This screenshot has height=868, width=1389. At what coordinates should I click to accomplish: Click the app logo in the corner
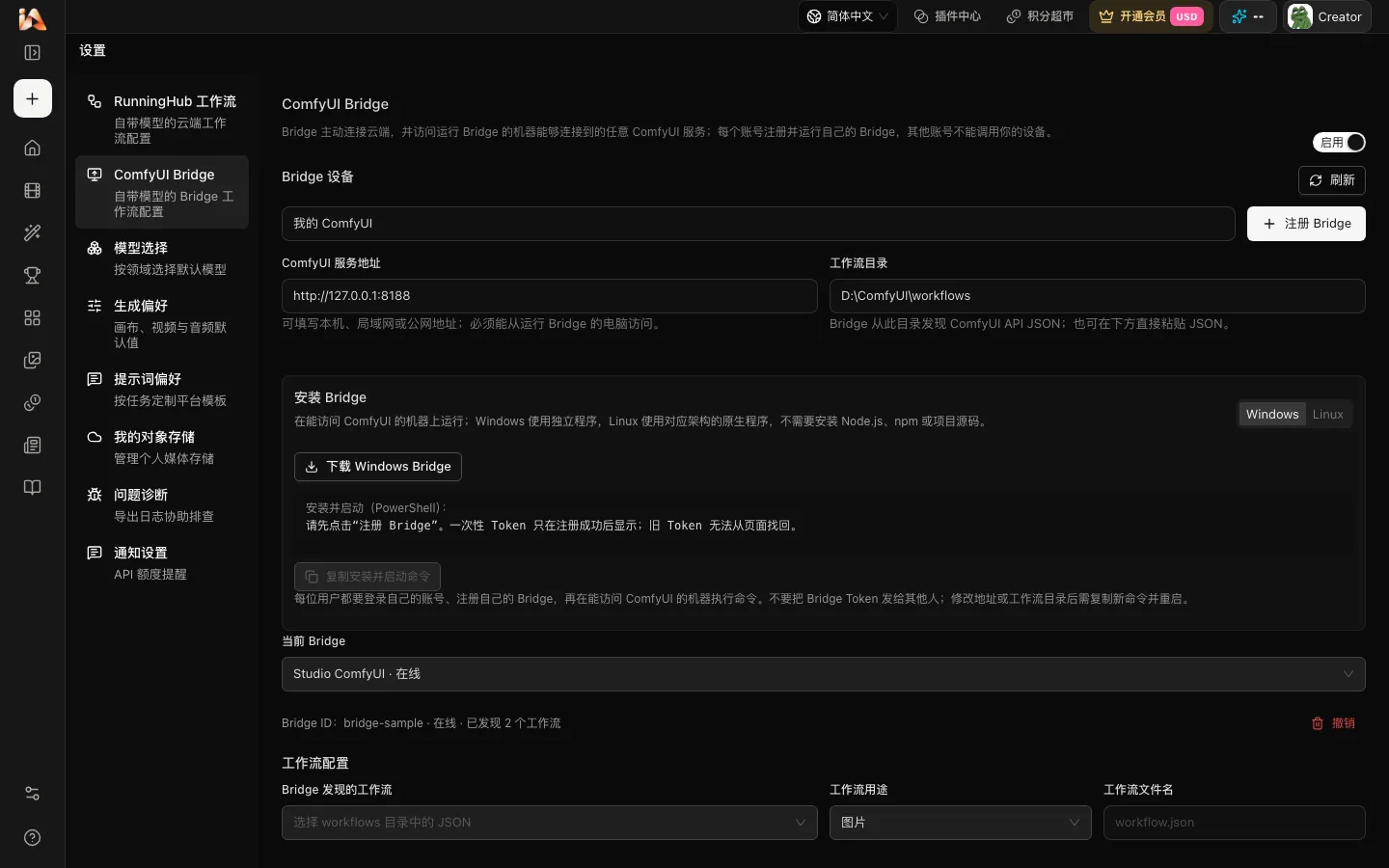click(x=32, y=18)
